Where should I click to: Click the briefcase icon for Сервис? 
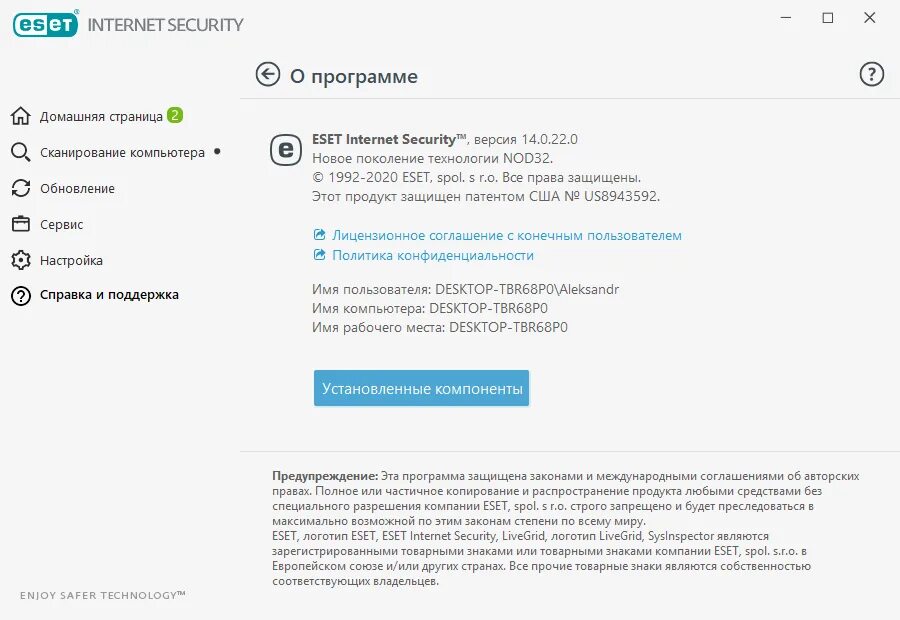click(21, 224)
